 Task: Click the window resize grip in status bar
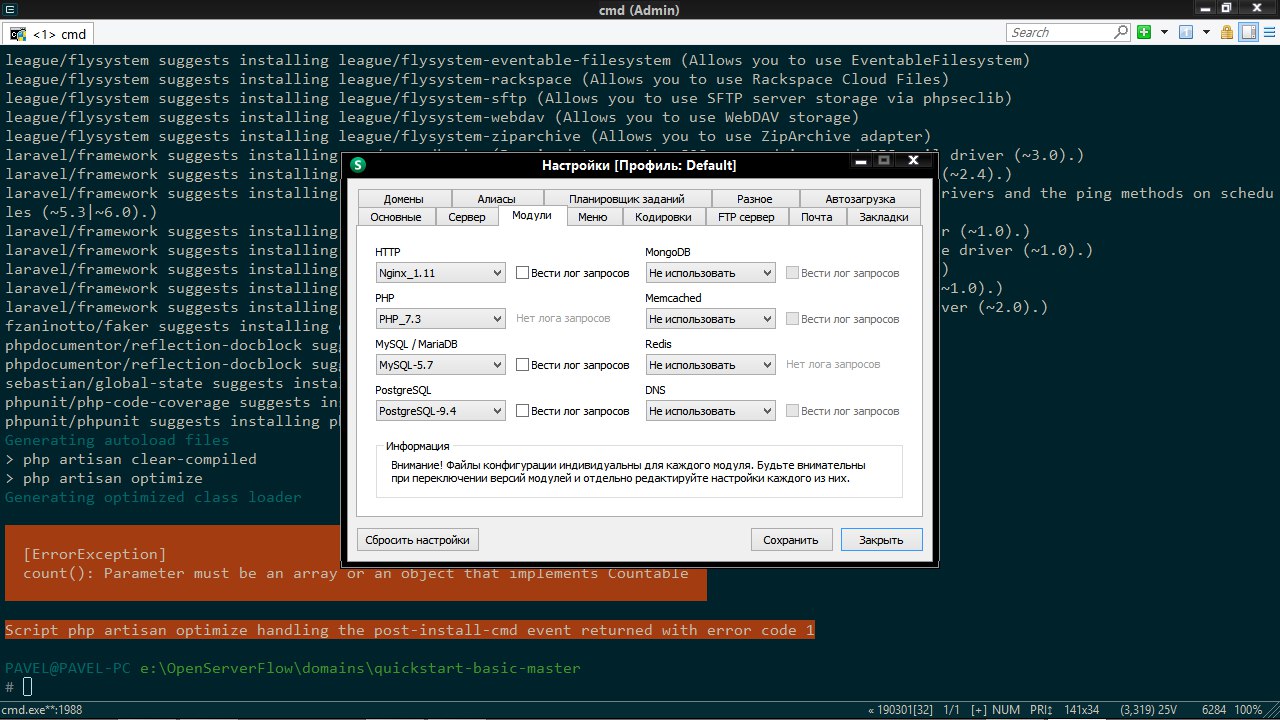click(1272, 711)
